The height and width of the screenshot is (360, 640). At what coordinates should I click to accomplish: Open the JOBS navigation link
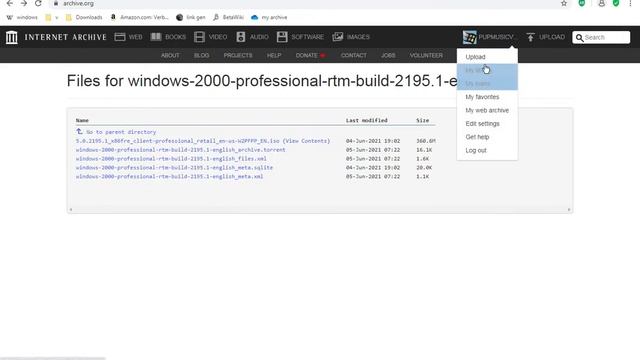(388, 56)
